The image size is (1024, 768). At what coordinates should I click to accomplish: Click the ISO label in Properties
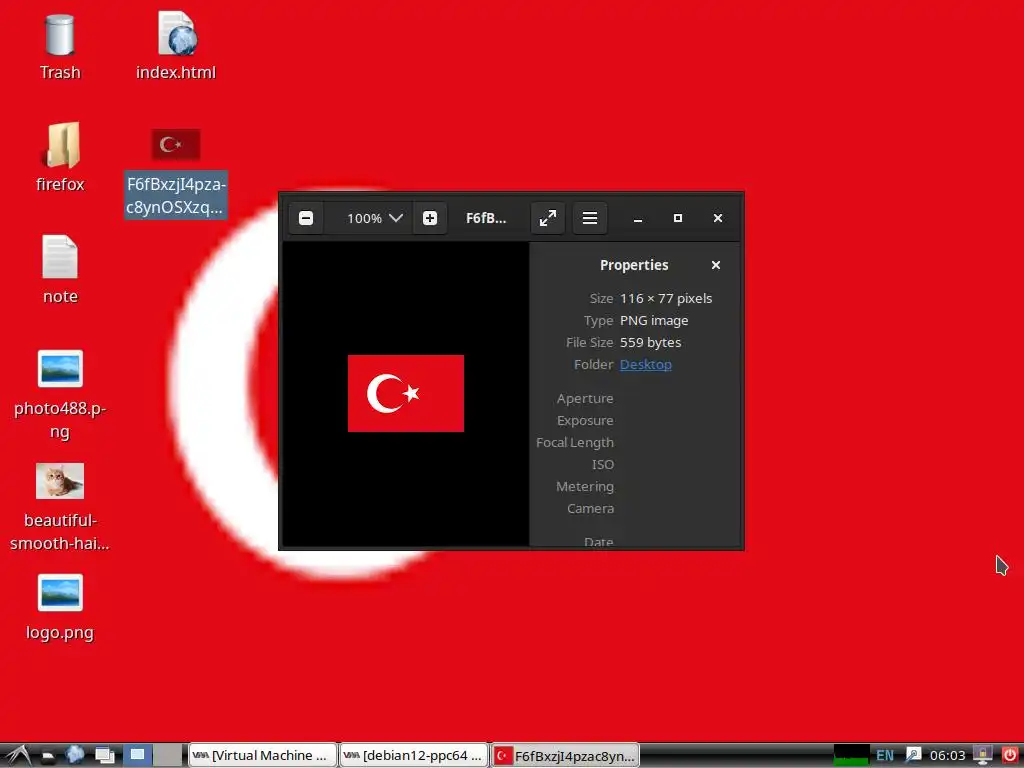click(x=603, y=464)
